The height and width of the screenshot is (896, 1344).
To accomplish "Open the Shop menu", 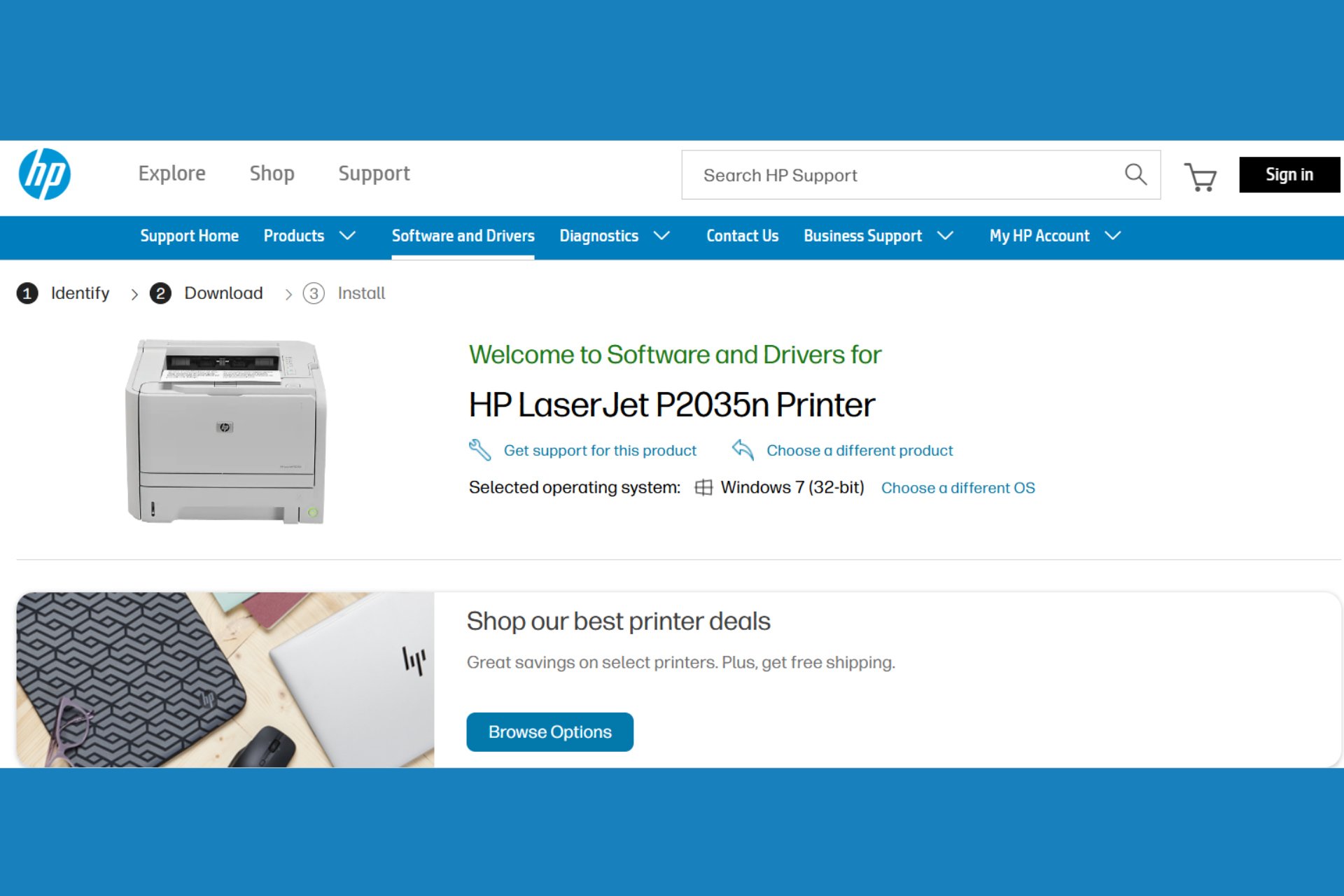I will pyautogui.click(x=272, y=174).
